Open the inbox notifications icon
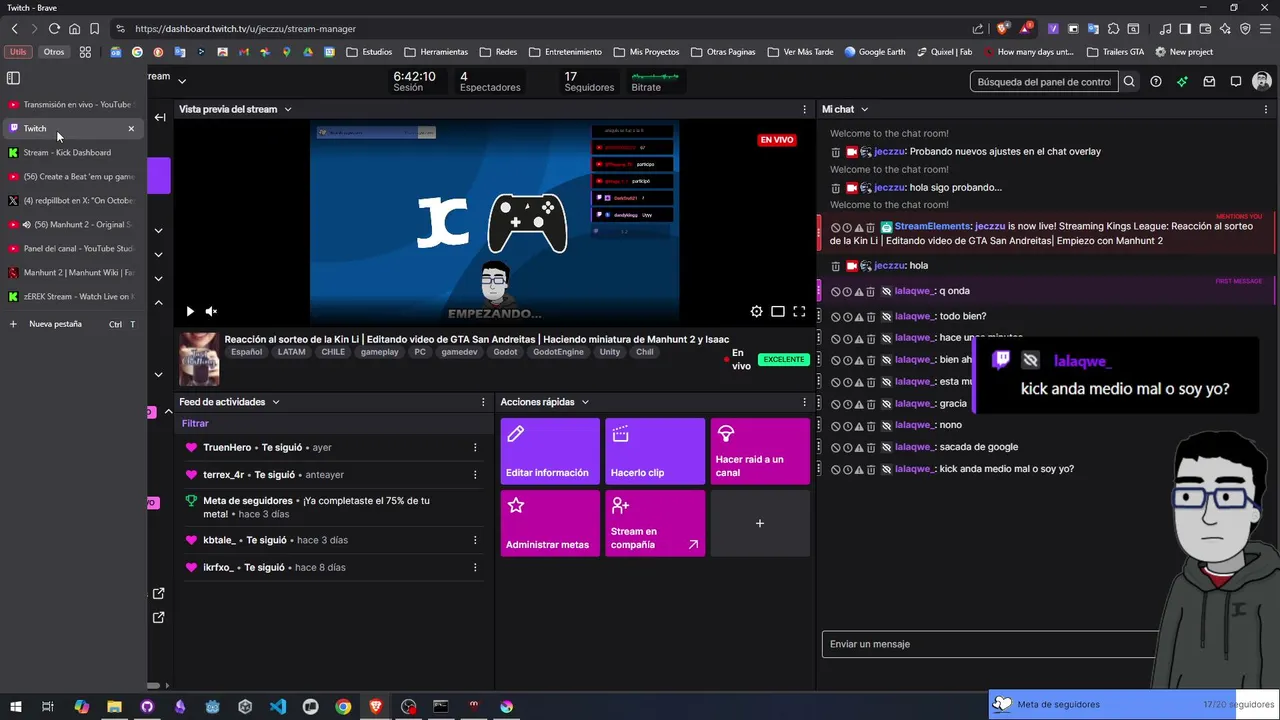Image resolution: width=1280 pixels, height=720 pixels. coord(1209,82)
